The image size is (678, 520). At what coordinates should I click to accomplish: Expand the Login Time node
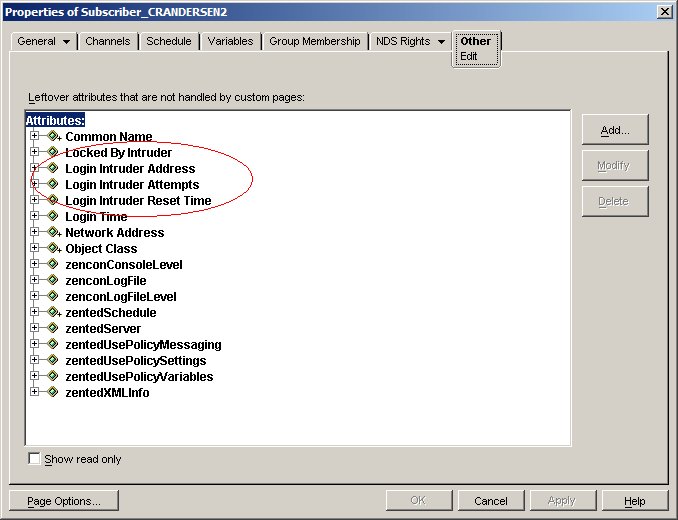[35, 216]
